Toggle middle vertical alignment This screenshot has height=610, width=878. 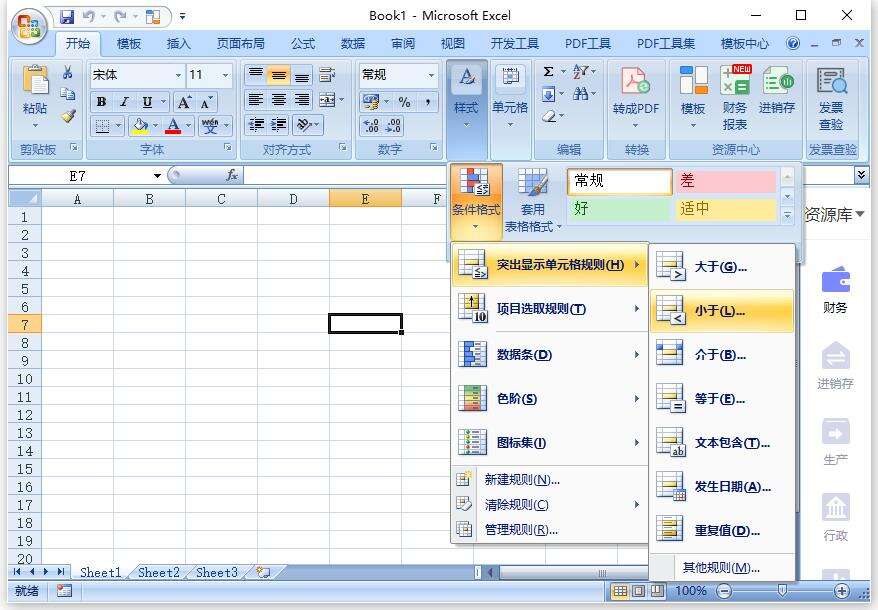pos(279,74)
